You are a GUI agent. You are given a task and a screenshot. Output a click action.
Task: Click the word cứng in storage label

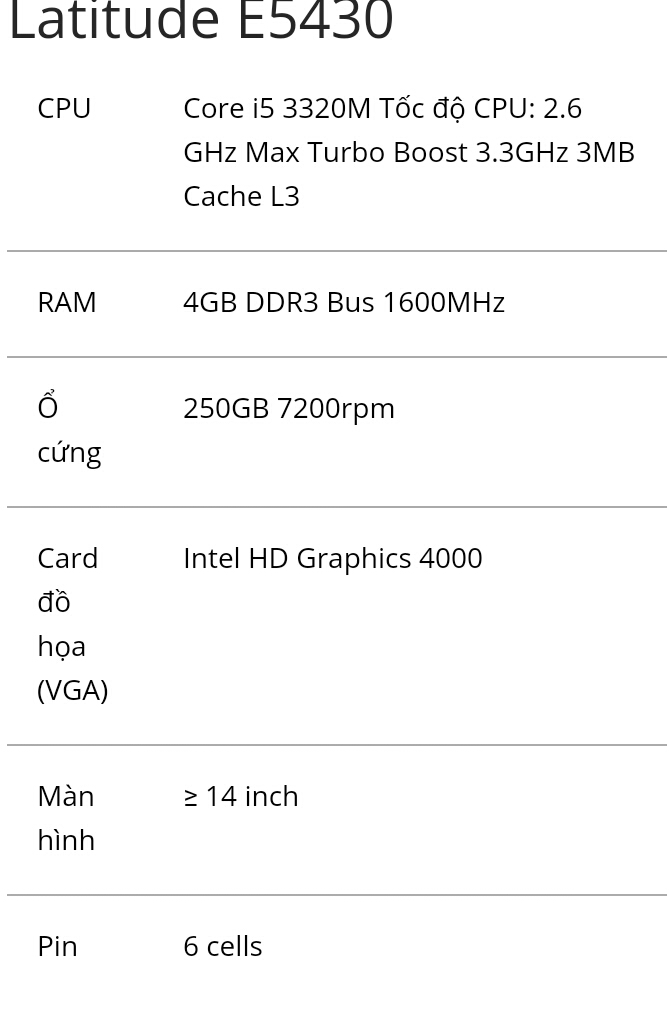point(69,452)
